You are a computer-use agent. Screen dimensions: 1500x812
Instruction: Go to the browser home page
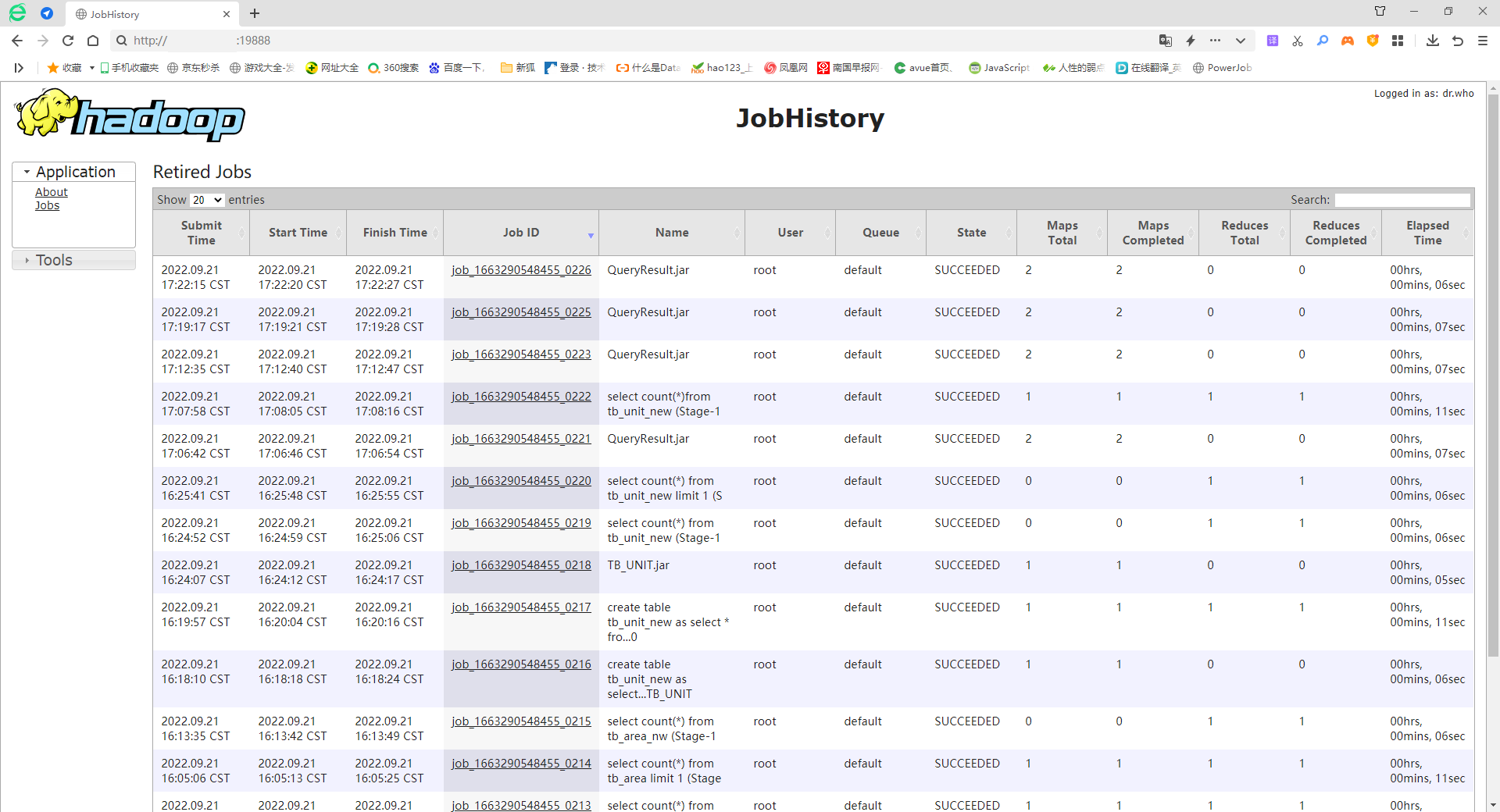tap(93, 41)
